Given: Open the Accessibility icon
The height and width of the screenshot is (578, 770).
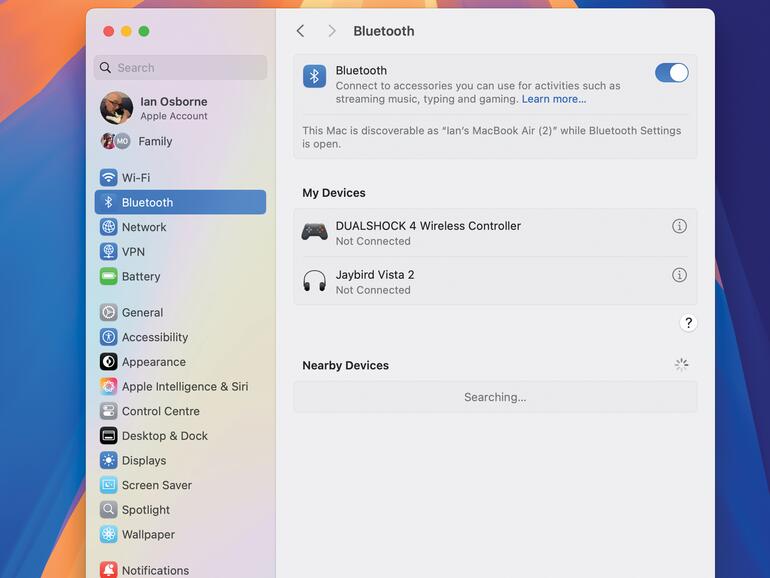Looking at the screenshot, I should coord(109,337).
